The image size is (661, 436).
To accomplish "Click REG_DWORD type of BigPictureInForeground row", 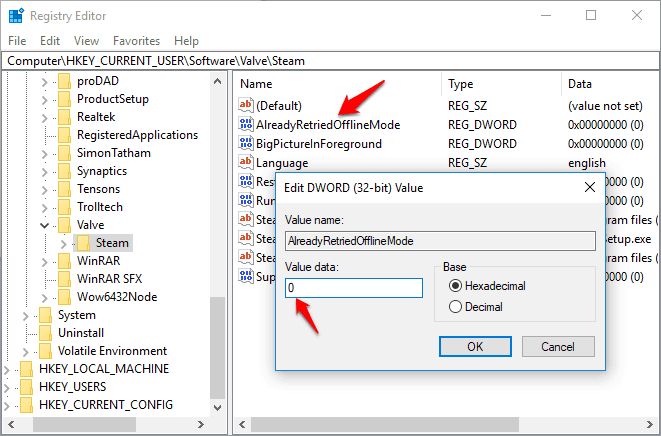I will 482,144.
